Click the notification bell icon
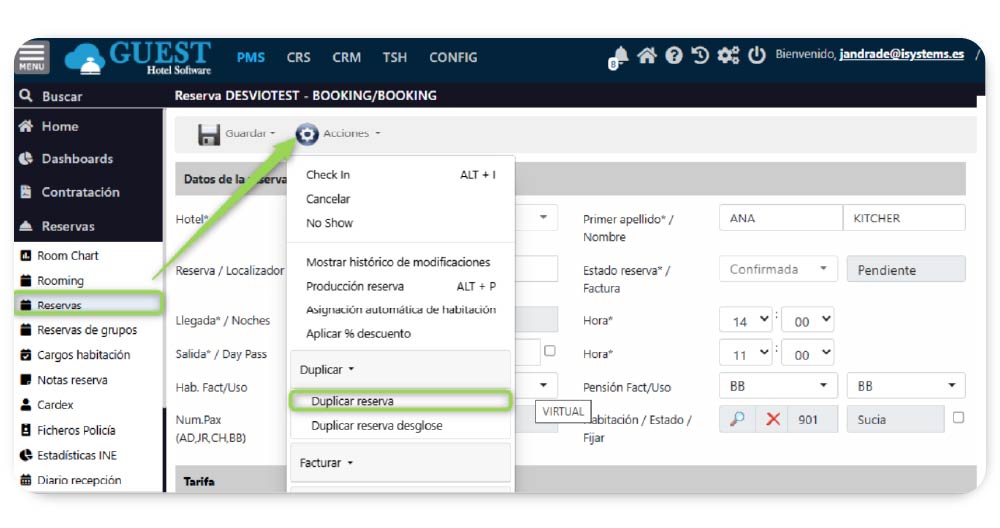 click(x=619, y=57)
